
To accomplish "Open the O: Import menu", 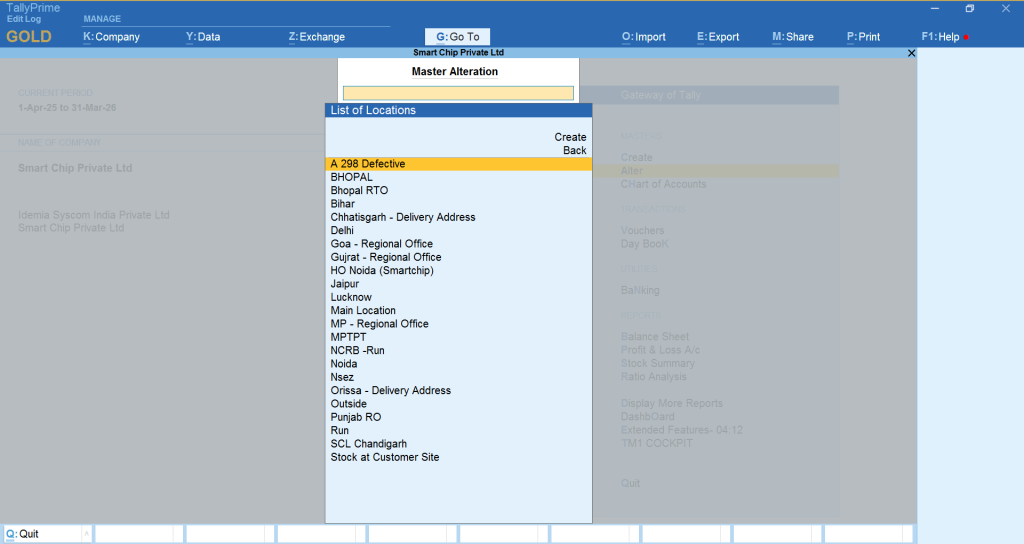I will coord(643,37).
